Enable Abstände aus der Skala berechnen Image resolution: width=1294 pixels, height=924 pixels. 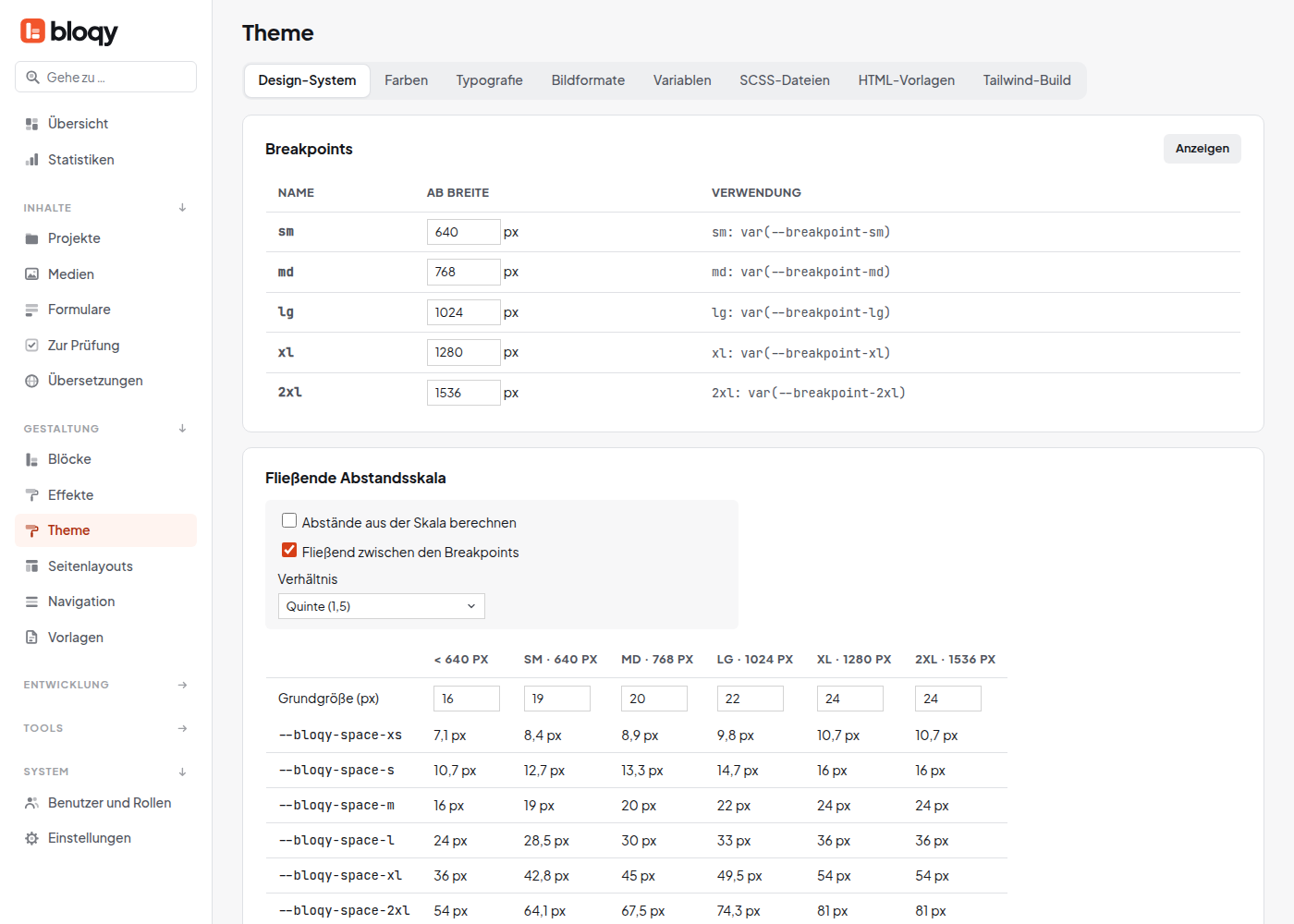tap(289, 521)
